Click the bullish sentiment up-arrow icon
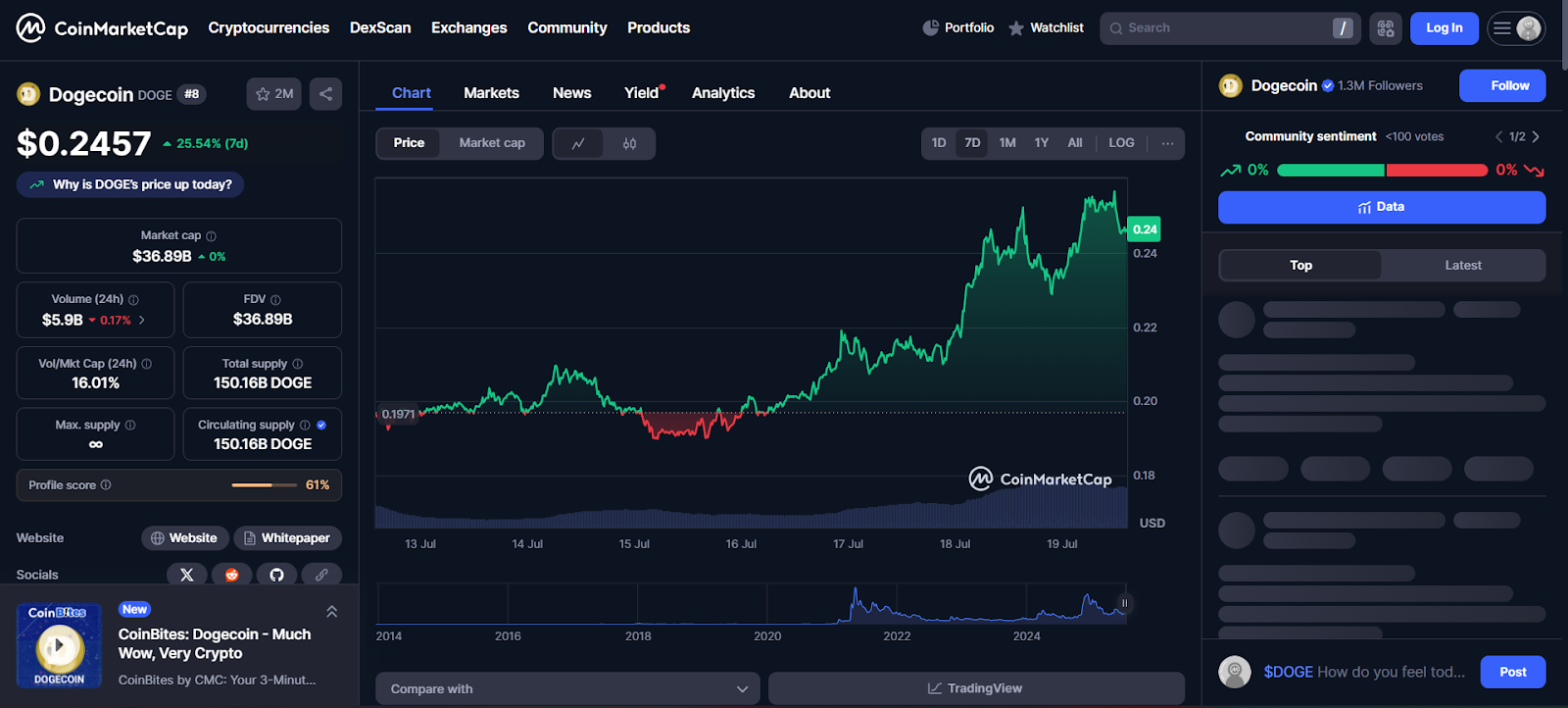The height and width of the screenshot is (708, 1568). (1230, 171)
